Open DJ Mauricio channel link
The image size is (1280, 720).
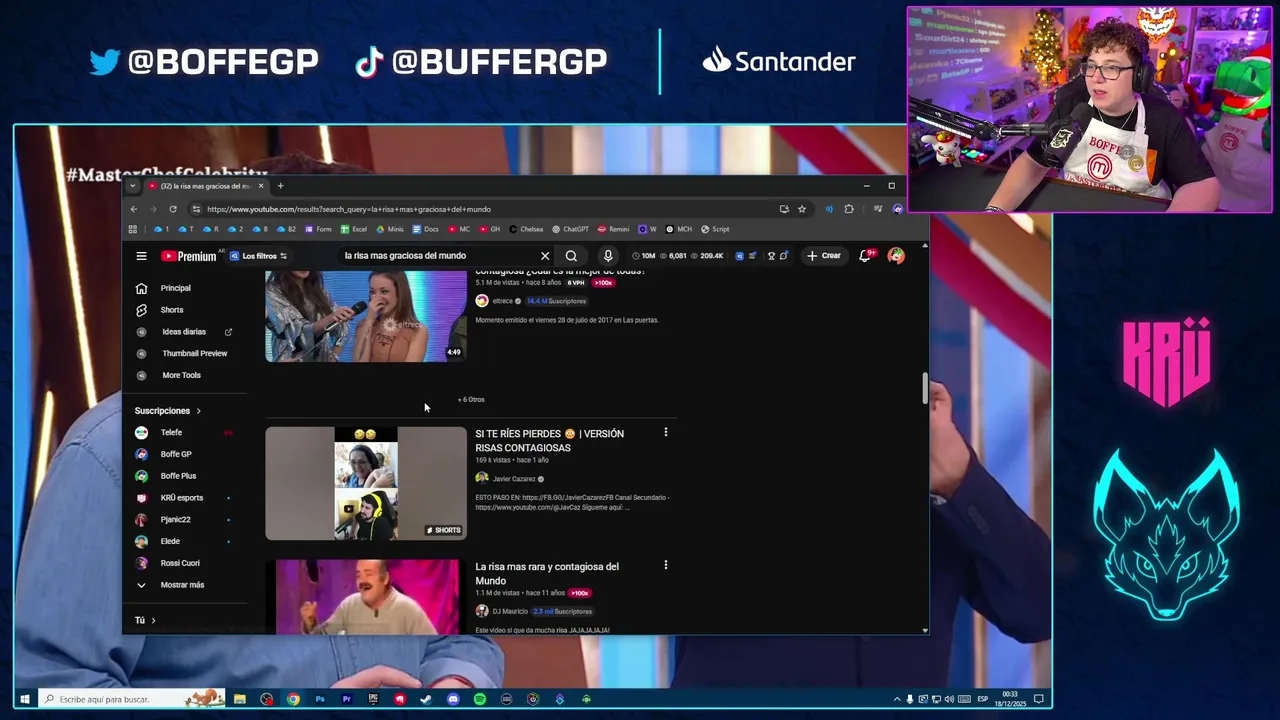coord(510,611)
